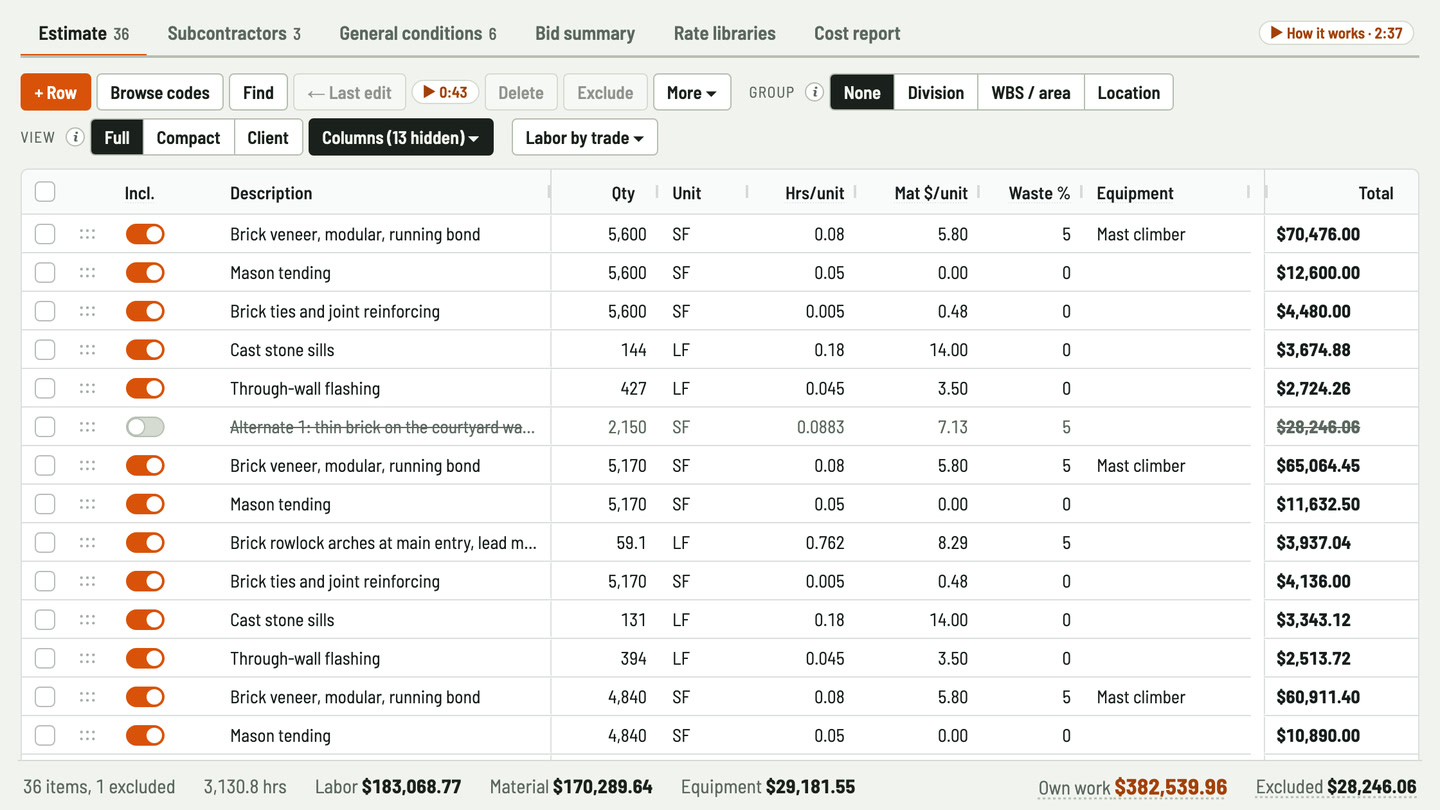Go to the Bid summary tab
Image resolution: width=1440 pixels, height=810 pixels.
coord(585,33)
